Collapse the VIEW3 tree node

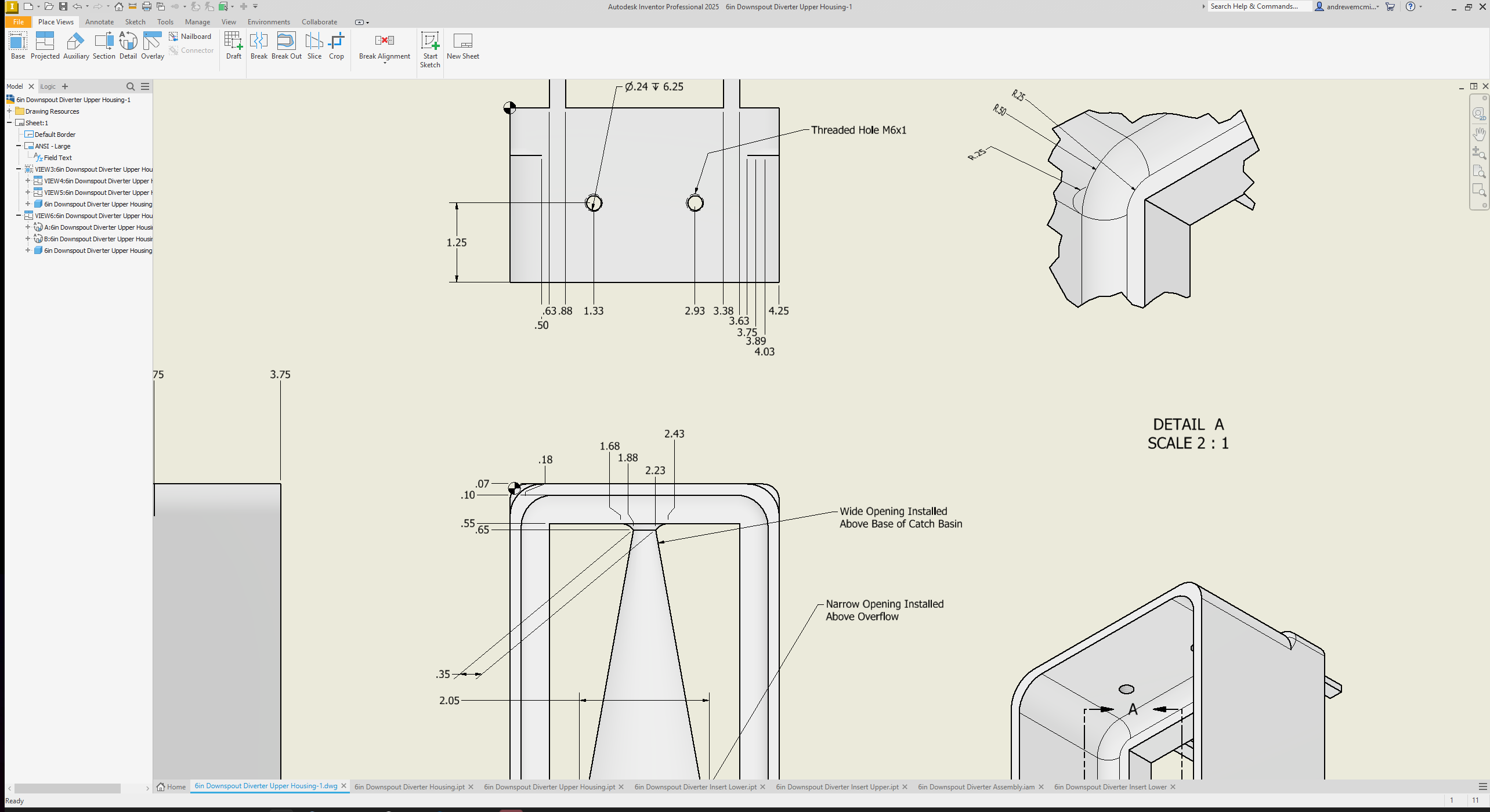pos(19,169)
